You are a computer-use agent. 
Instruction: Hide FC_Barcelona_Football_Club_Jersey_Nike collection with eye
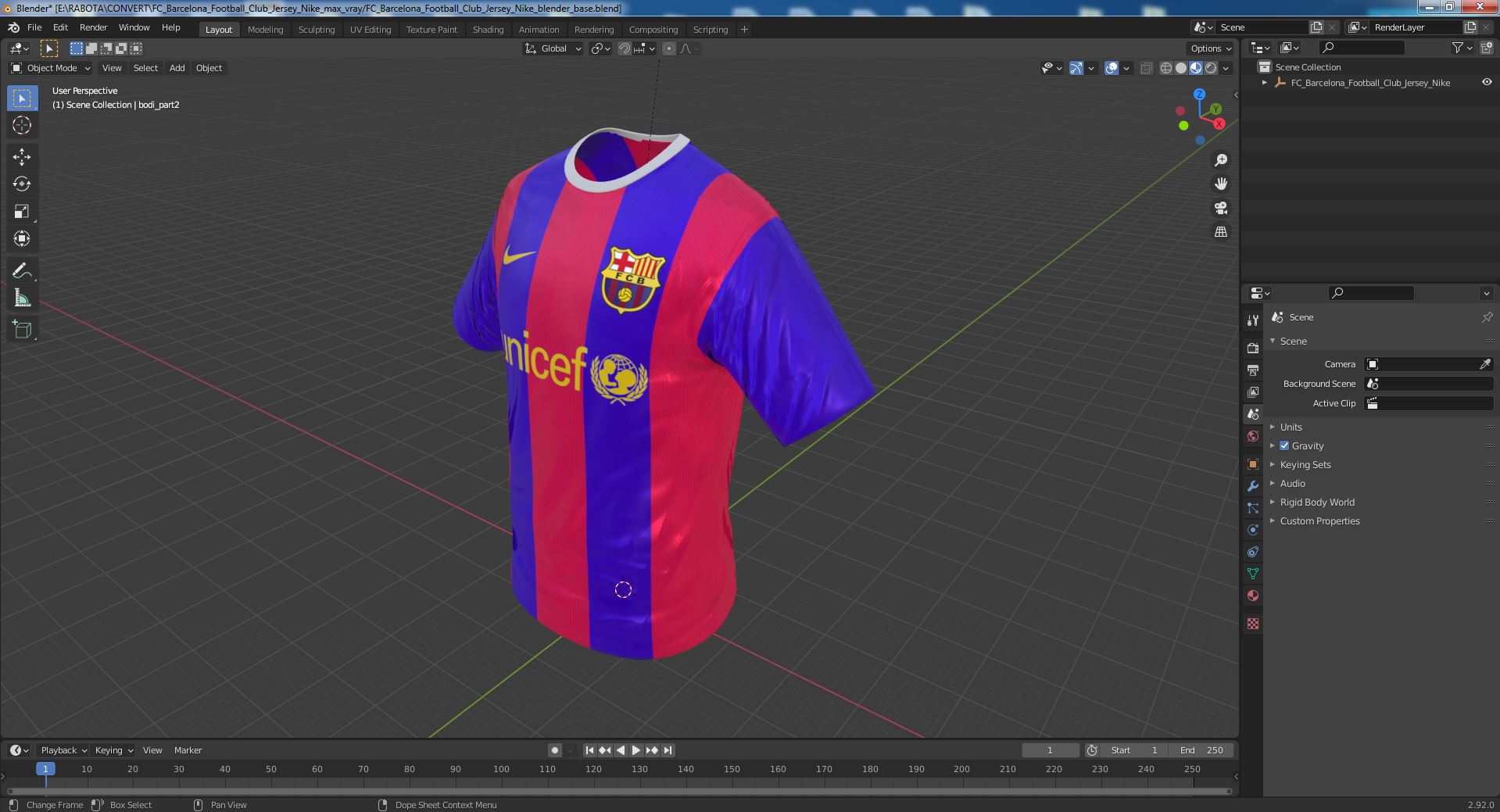point(1487,82)
